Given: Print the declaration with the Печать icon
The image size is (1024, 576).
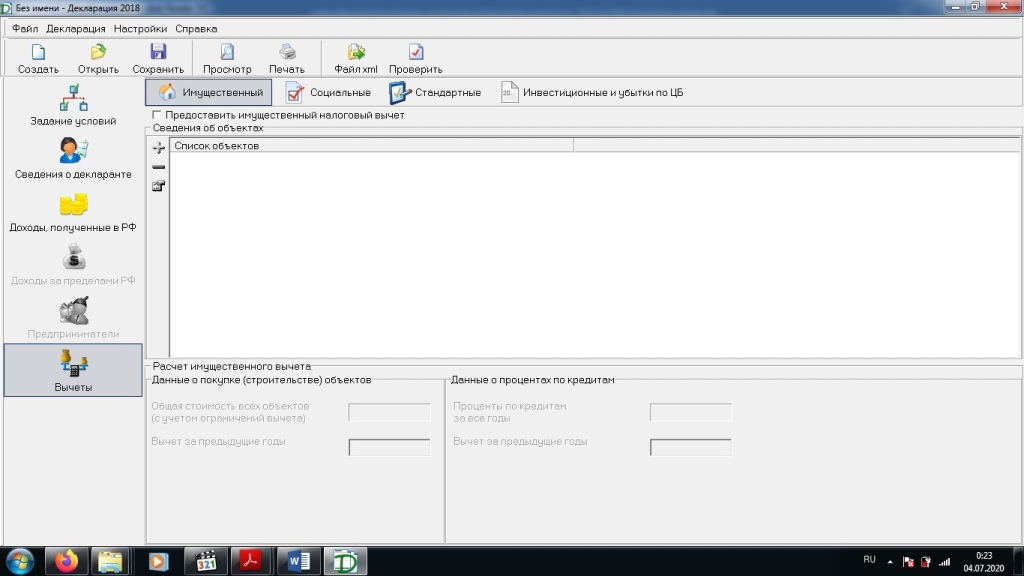Looking at the screenshot, I should (x=287, y=52).
